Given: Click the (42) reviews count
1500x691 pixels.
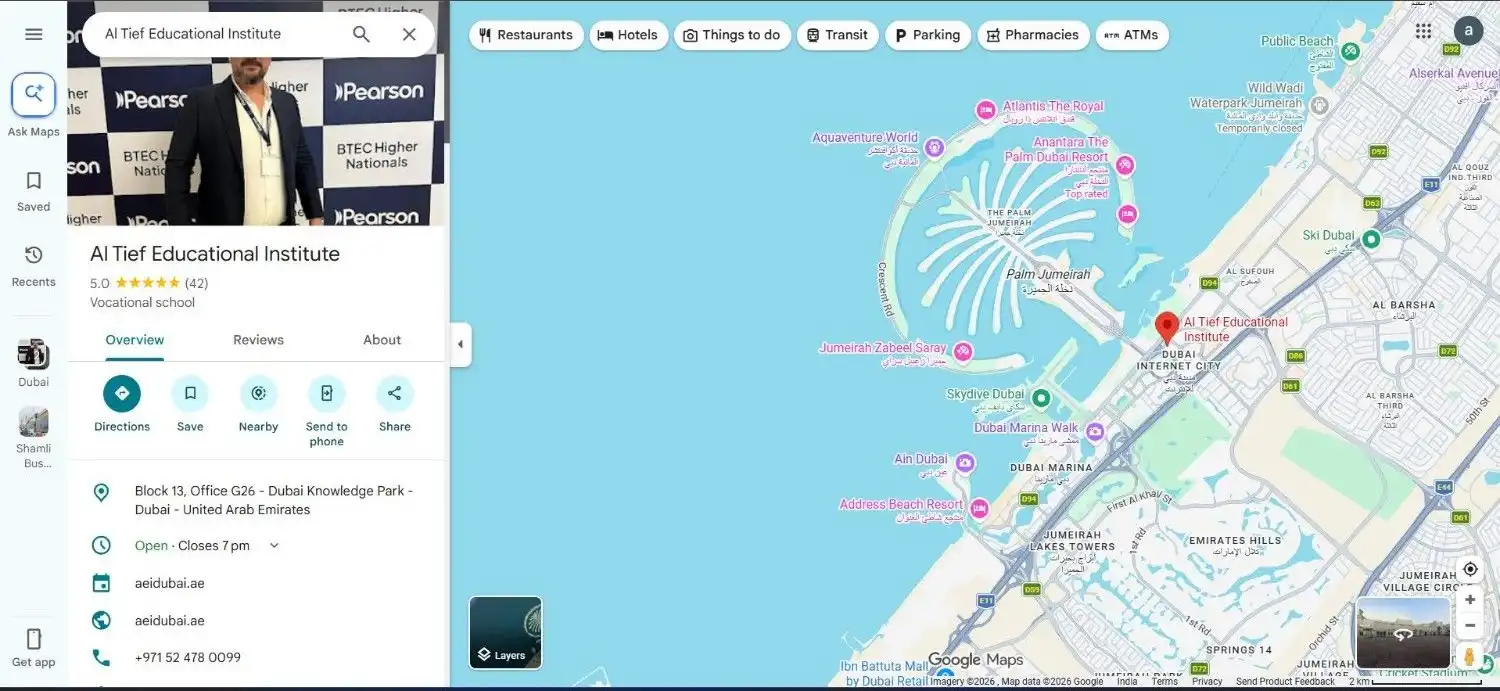Looking at the screenshot, I should point(196,283).
